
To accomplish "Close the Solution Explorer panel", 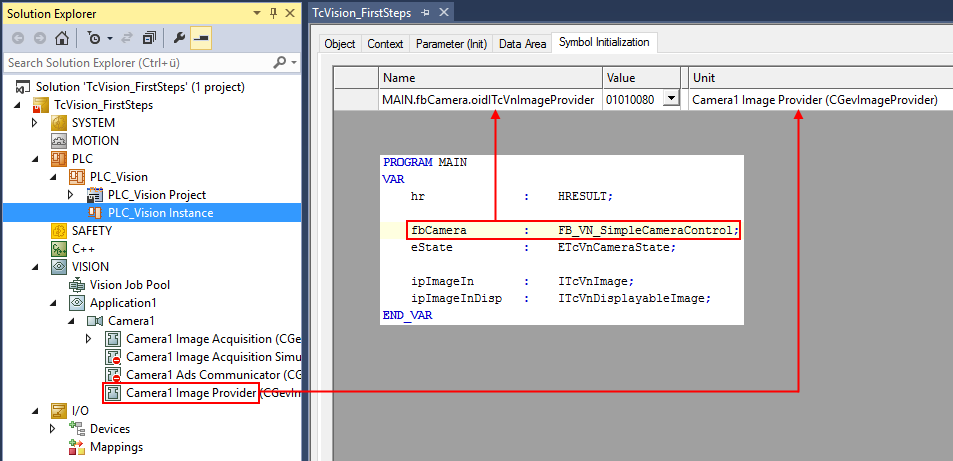I will [x=291, y=13].
